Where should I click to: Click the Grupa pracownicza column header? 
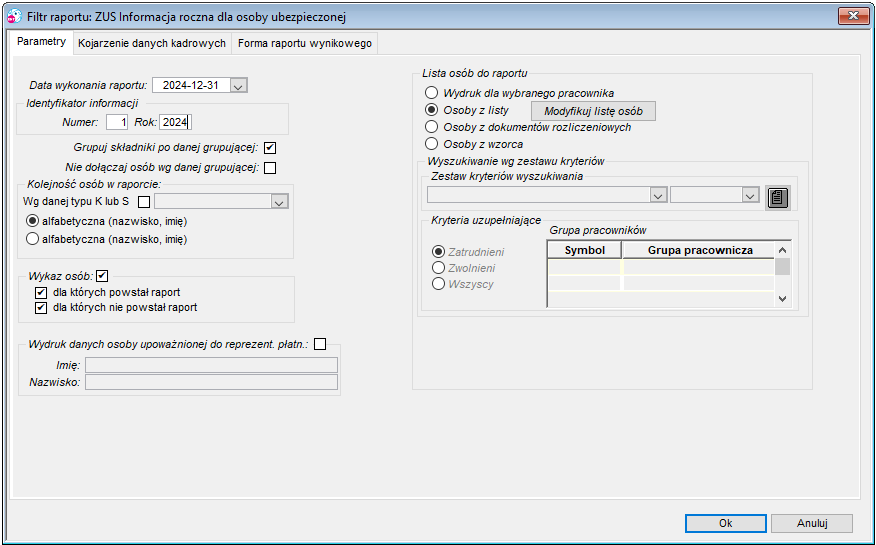(x=699, y=250)
